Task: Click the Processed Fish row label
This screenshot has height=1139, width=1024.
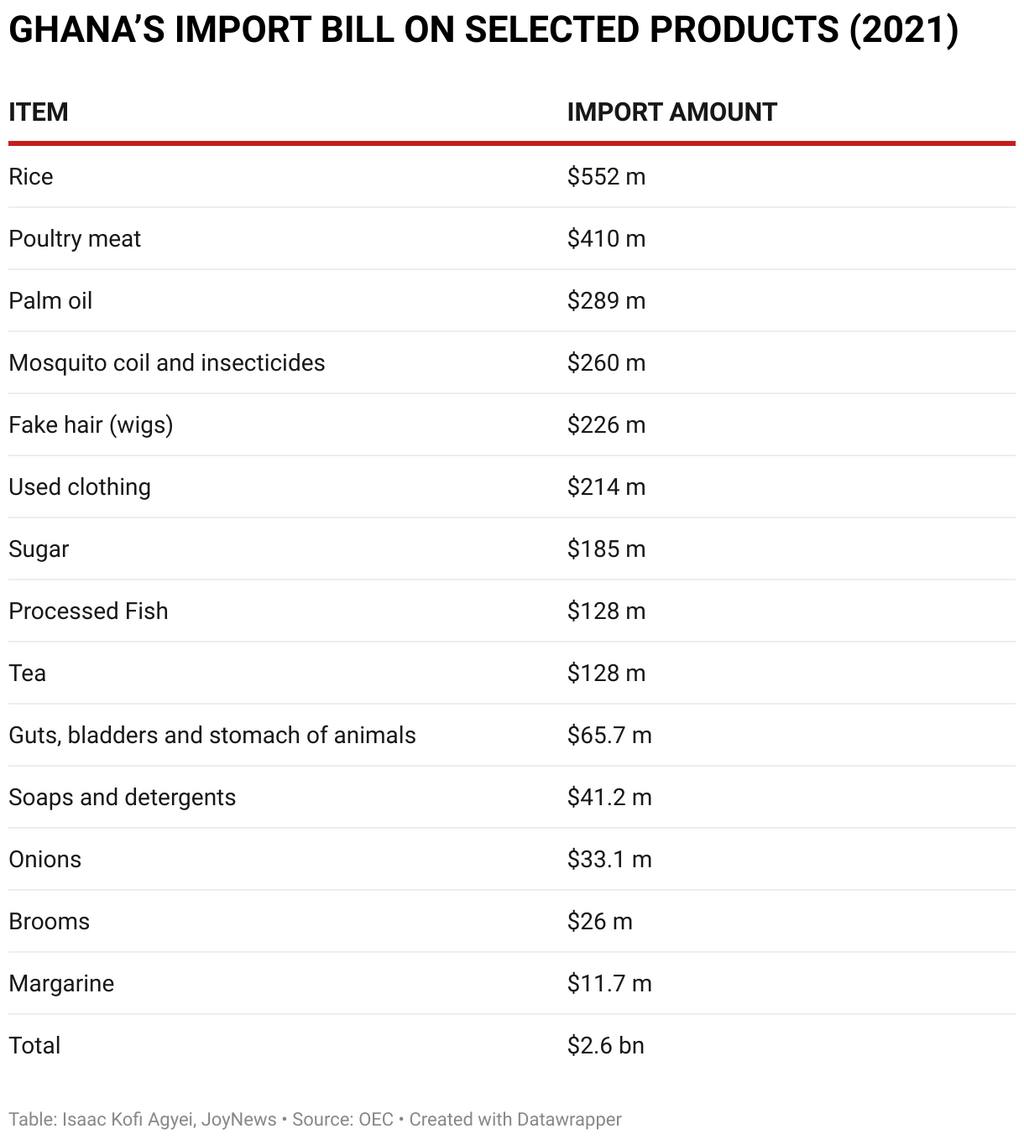Action: (88, 611)
